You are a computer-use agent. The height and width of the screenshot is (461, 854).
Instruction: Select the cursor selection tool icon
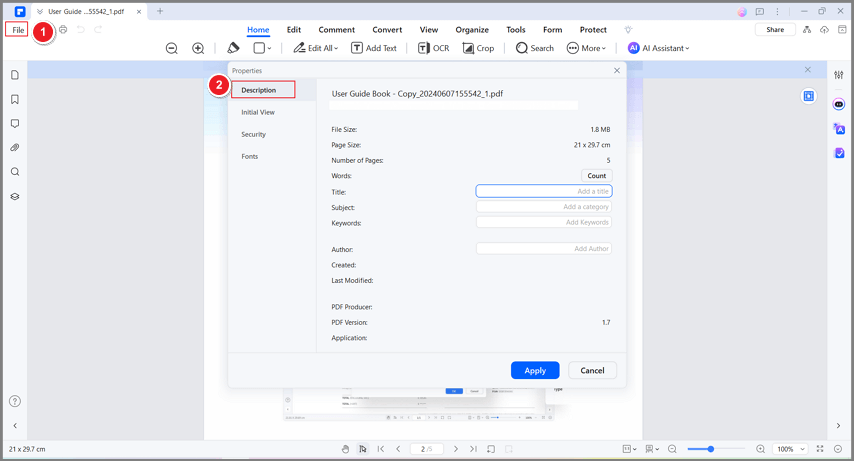tap(363, 449)
